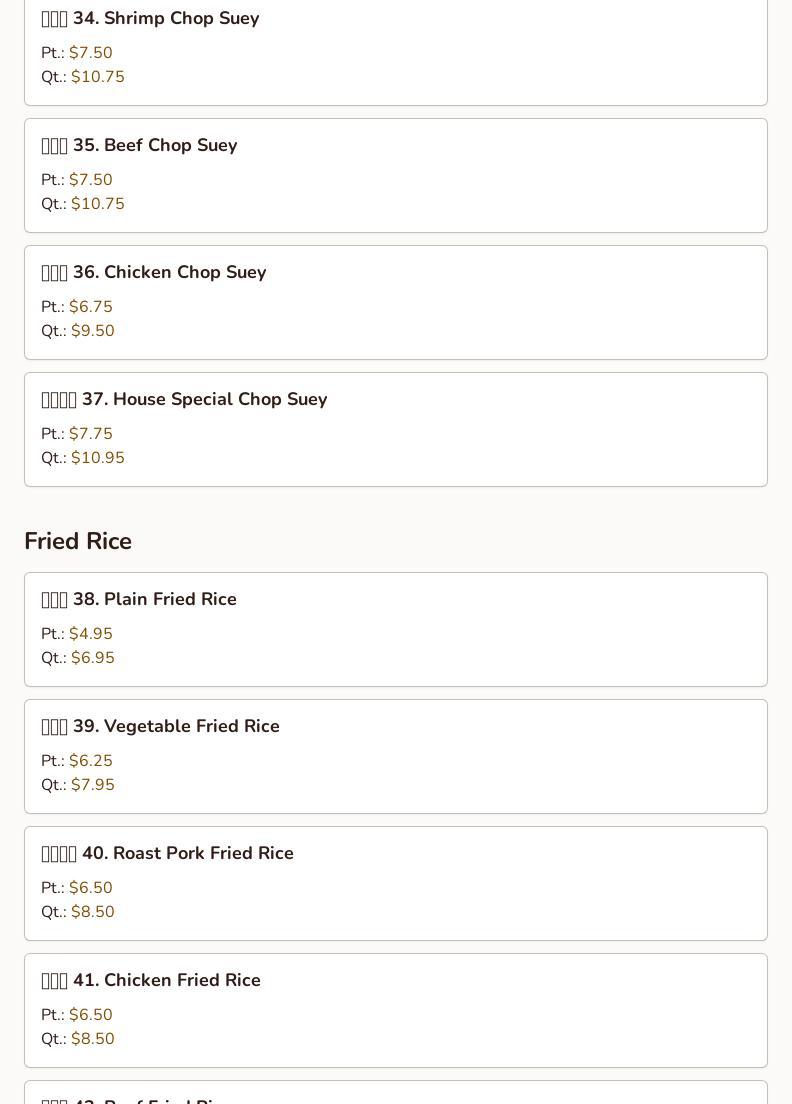Click House Special pint price $7.75

[x=90, y=434]
